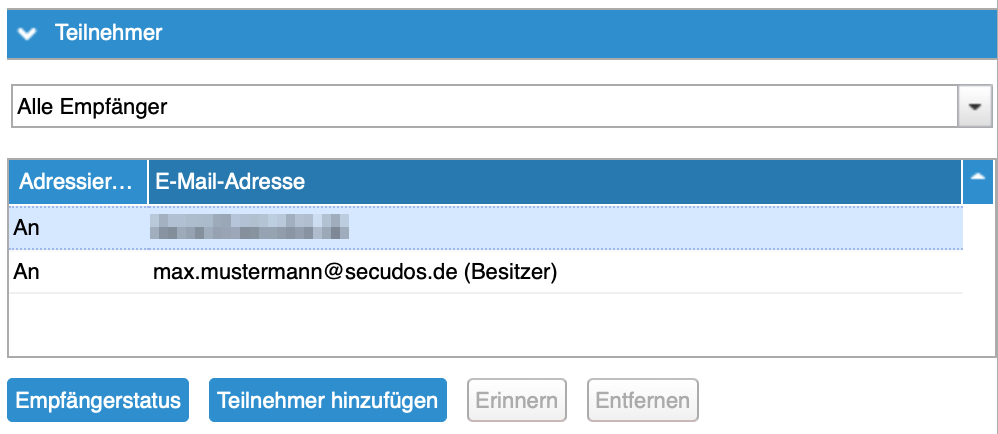Open the Empfängerstatus view
This screenshot has height=434, width=998.
(98, 401)
